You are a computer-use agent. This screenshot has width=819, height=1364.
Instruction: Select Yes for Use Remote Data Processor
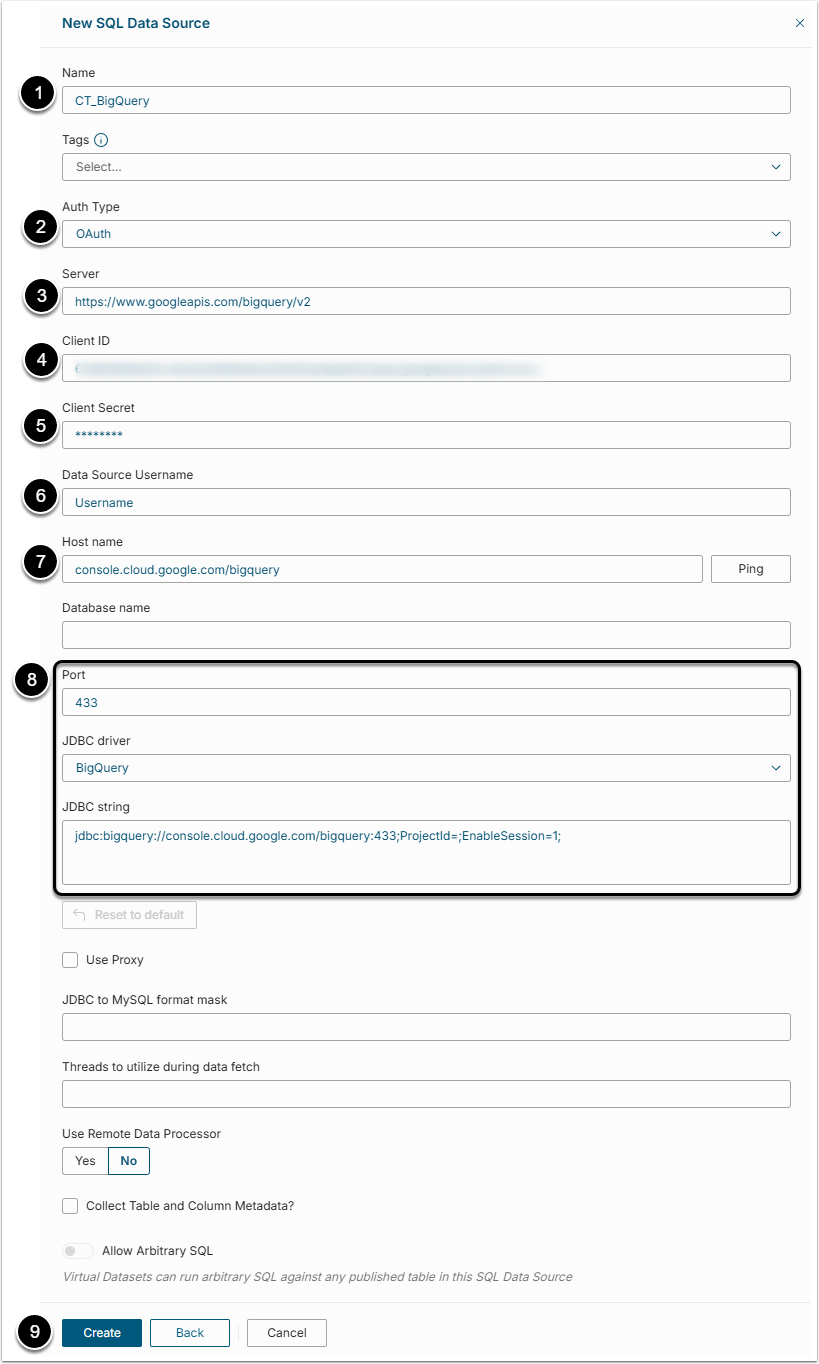85,1161
